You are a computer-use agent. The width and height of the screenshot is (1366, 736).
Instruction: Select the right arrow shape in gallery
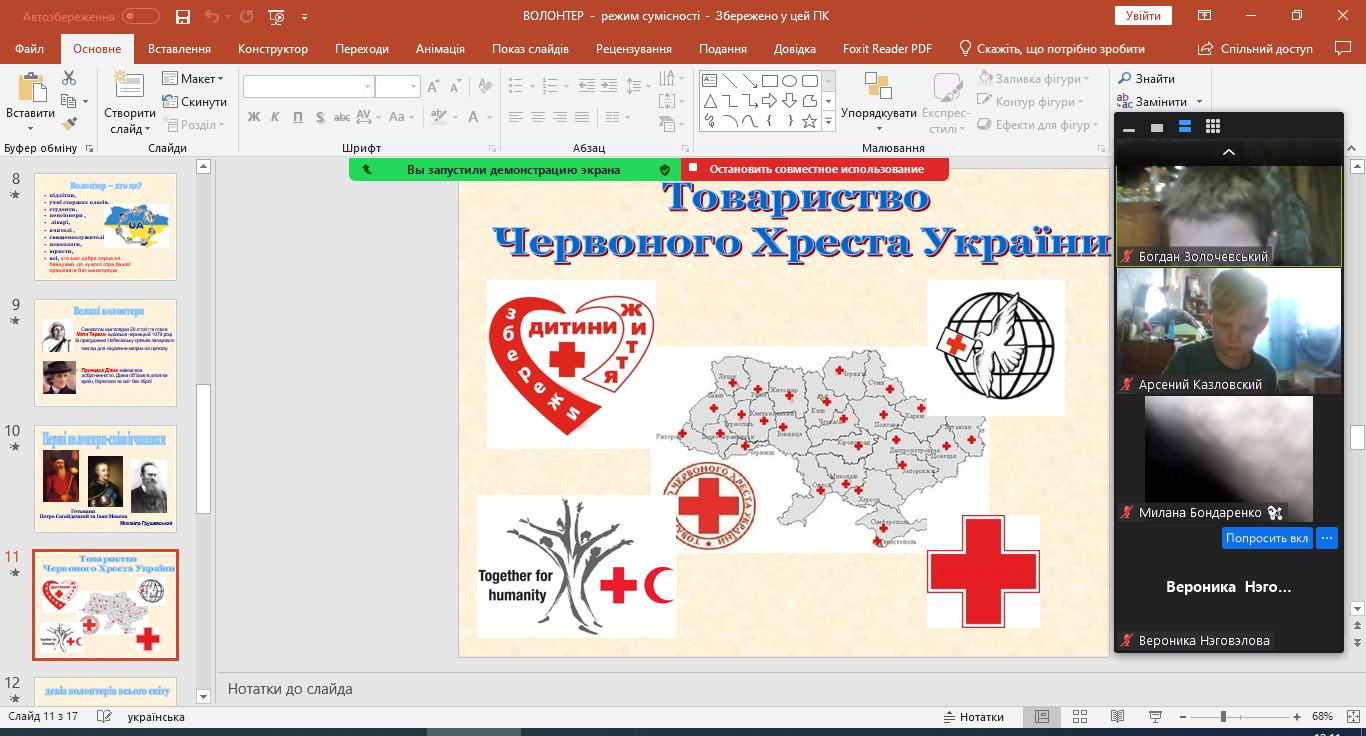(769, 101)
